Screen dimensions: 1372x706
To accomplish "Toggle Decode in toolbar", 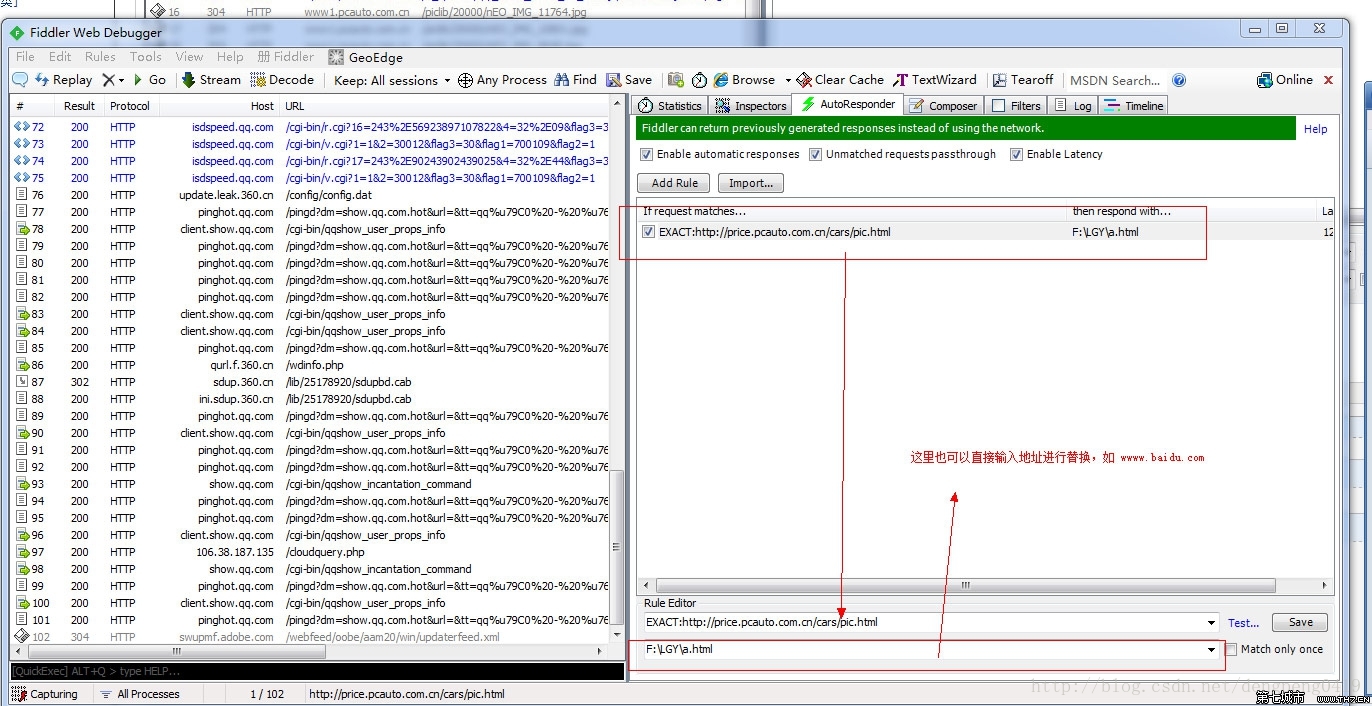I will point(282,80).
